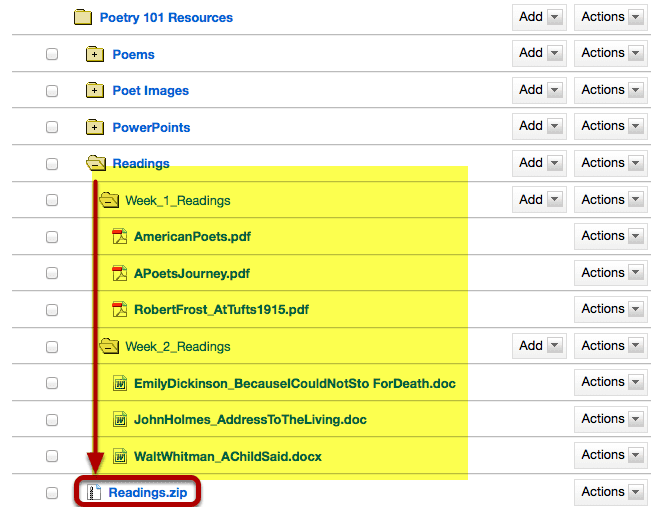Open Add menu for Week_2_Readings

point(539,346)
